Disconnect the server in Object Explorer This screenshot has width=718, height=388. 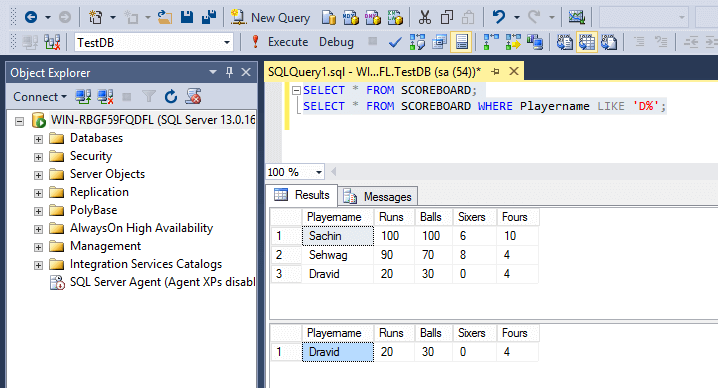point(105,97)
